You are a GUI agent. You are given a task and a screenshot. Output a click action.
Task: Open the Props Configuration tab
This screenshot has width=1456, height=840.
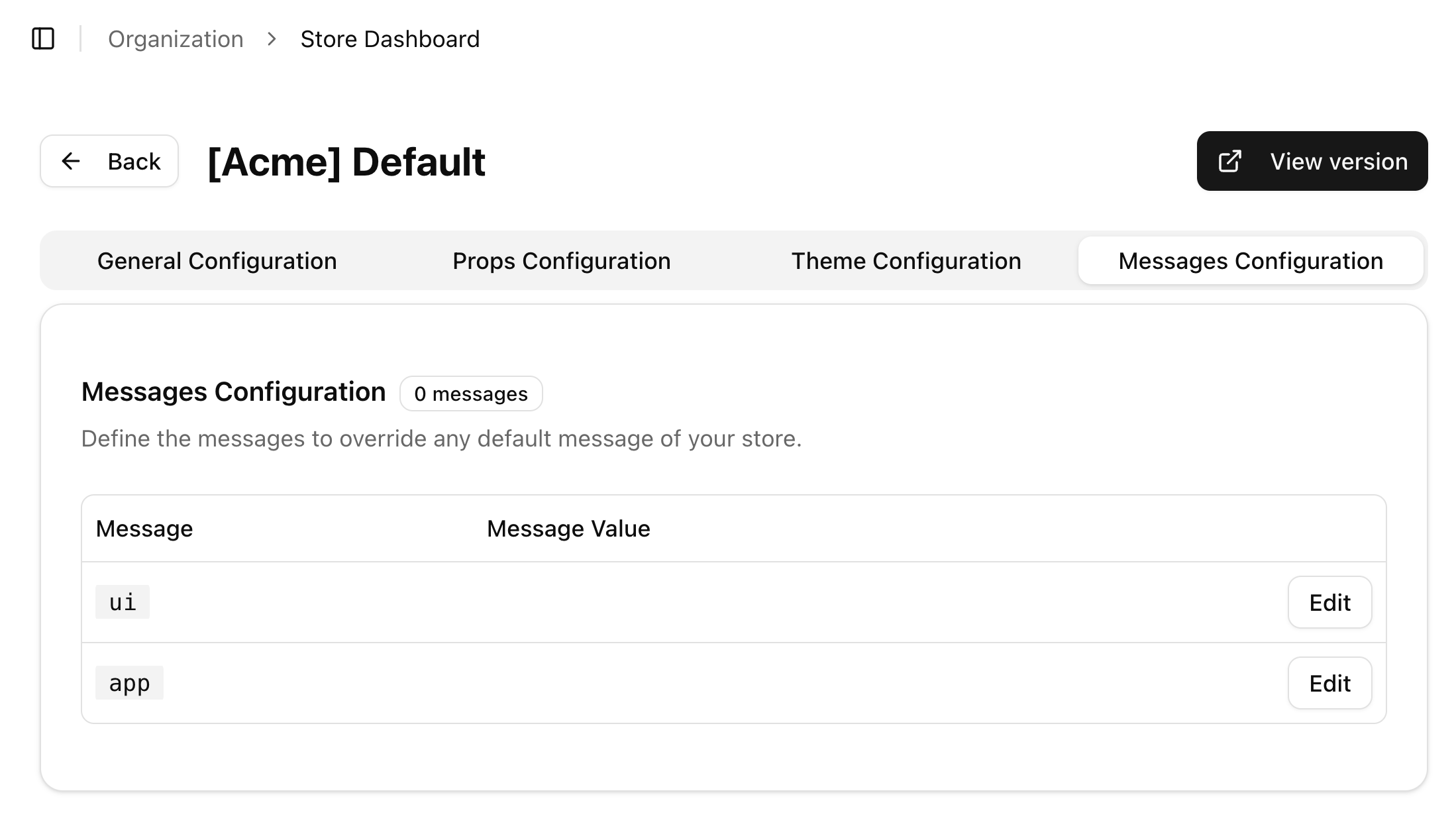[x=561, y=260]
